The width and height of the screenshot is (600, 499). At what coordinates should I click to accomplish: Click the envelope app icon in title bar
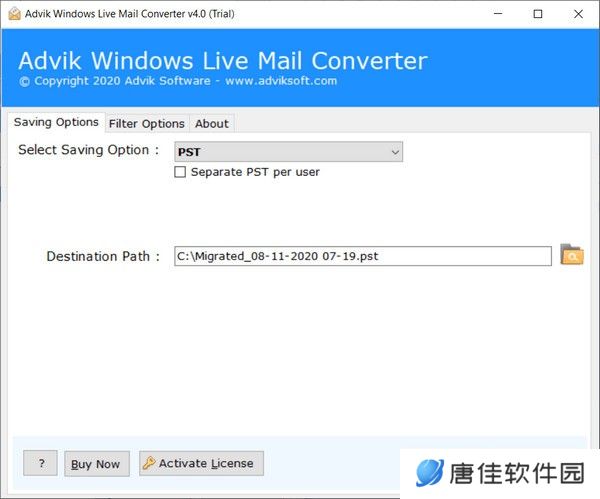tap(14, 14)
